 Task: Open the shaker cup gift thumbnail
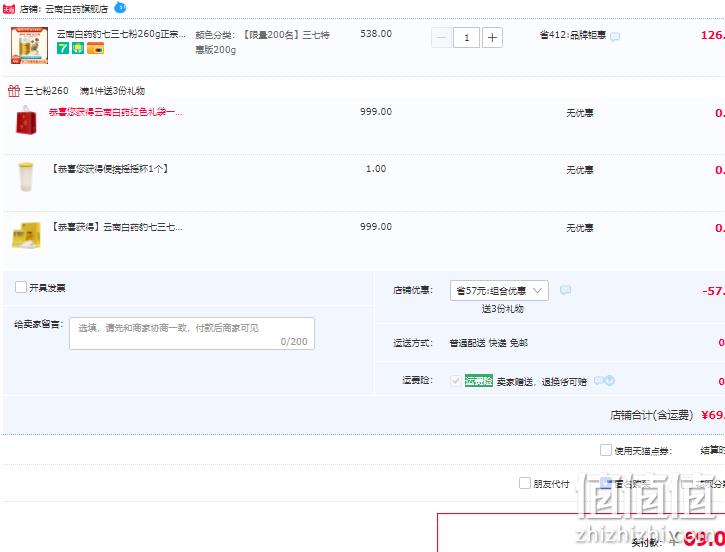(26, 177)
